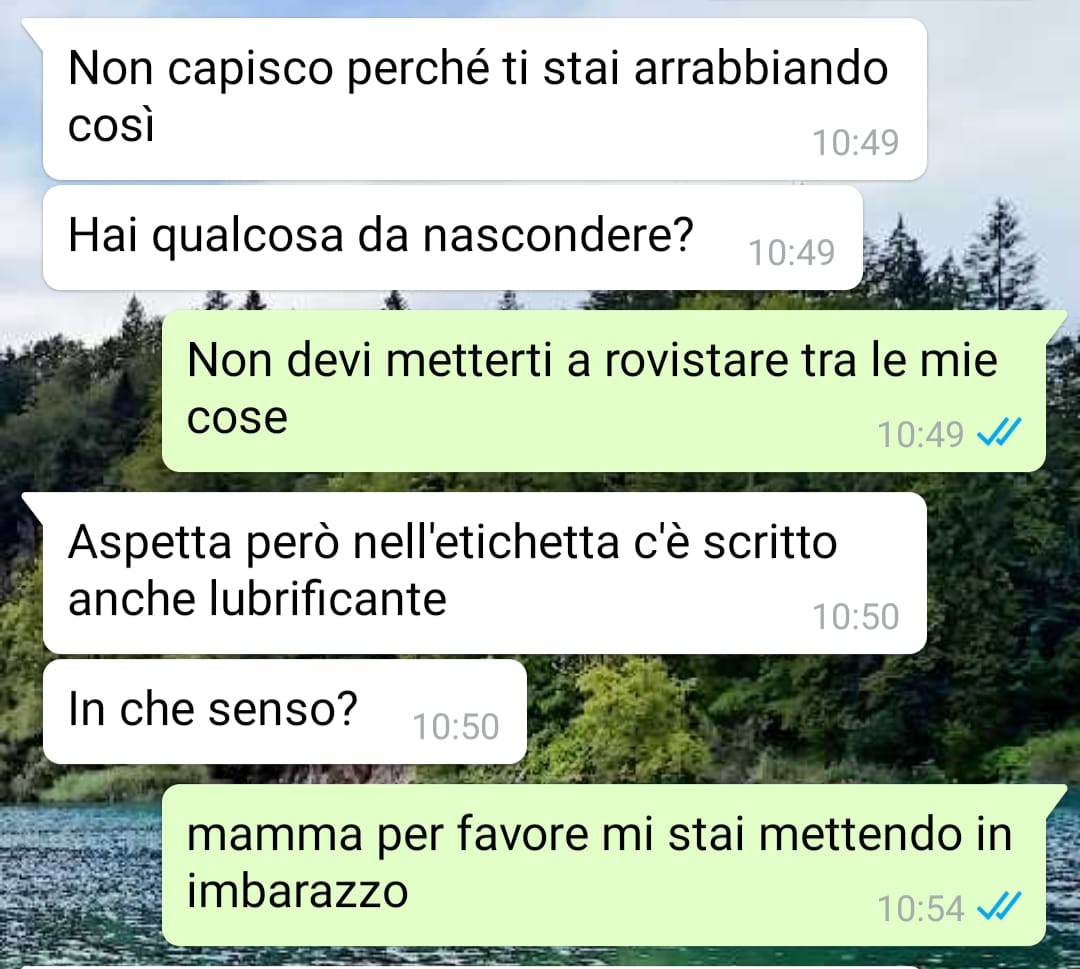Click the 10:54 timestamp on last message
This screenshot has width=1080, height=969.
[x=920, y=908]
